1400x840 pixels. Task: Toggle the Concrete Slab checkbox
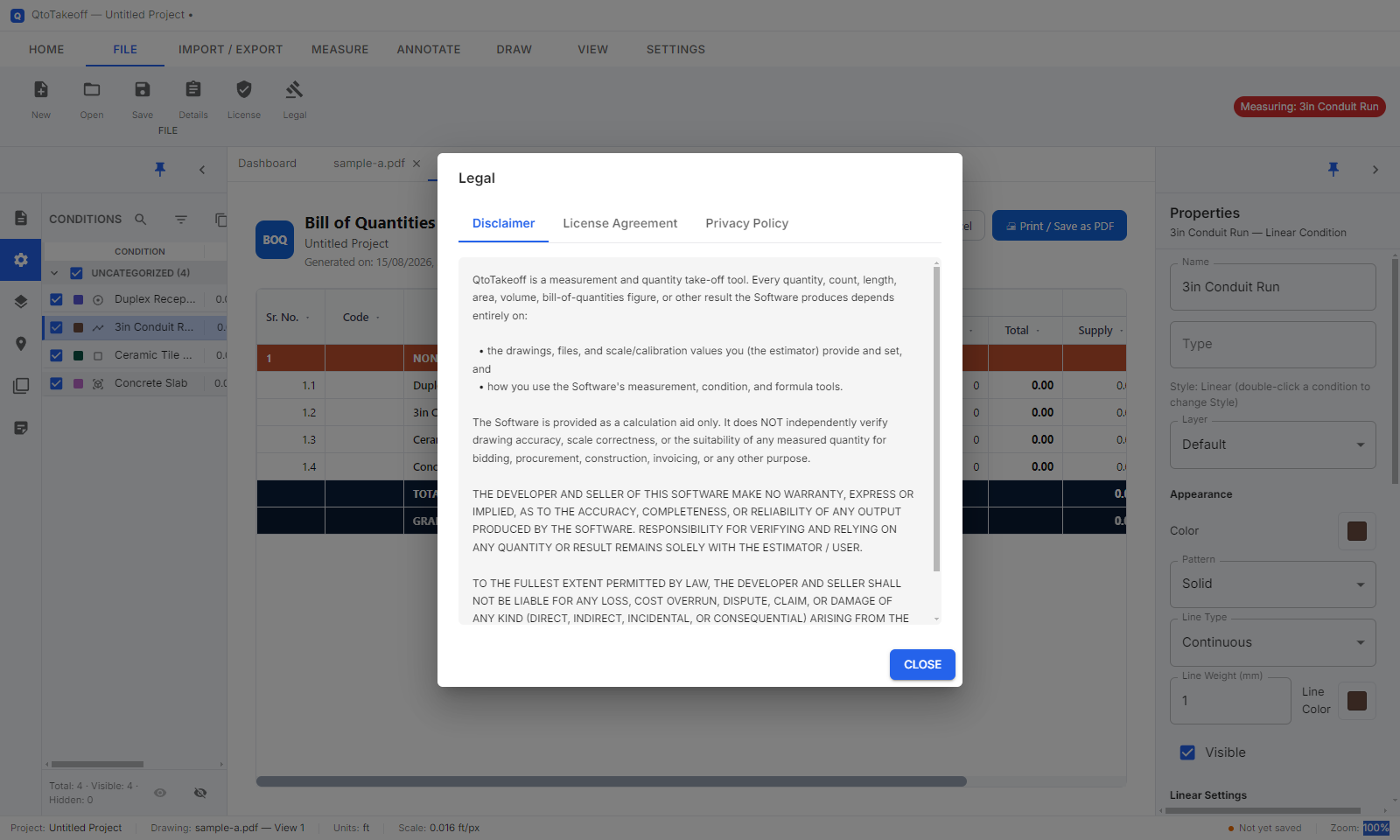tap(56, 383)
